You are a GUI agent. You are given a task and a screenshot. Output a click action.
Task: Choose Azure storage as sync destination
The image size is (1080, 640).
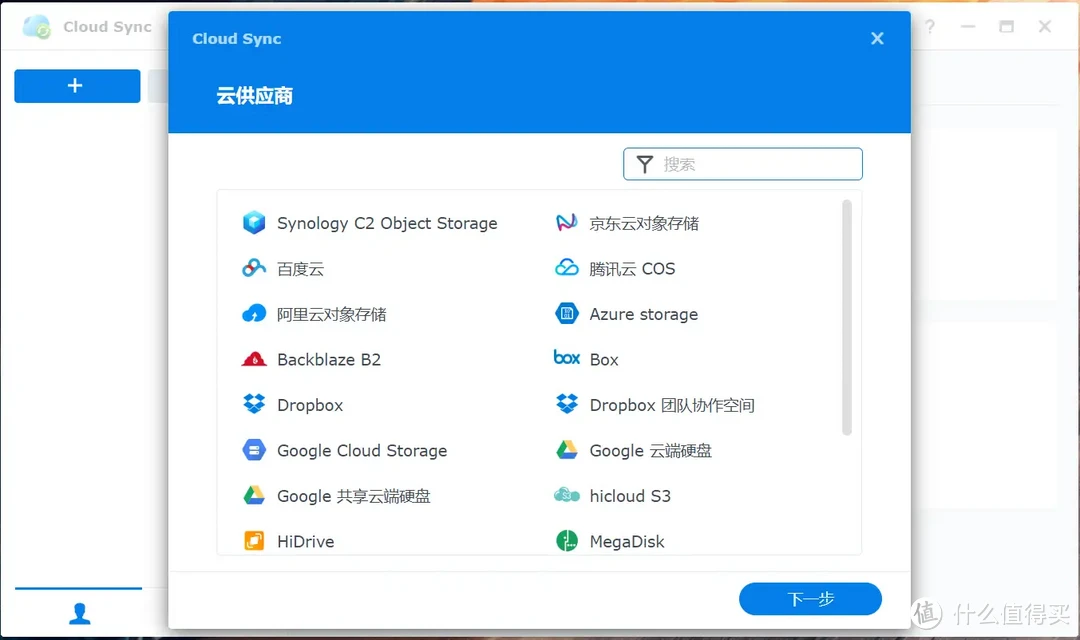click(x=643, y=314)
